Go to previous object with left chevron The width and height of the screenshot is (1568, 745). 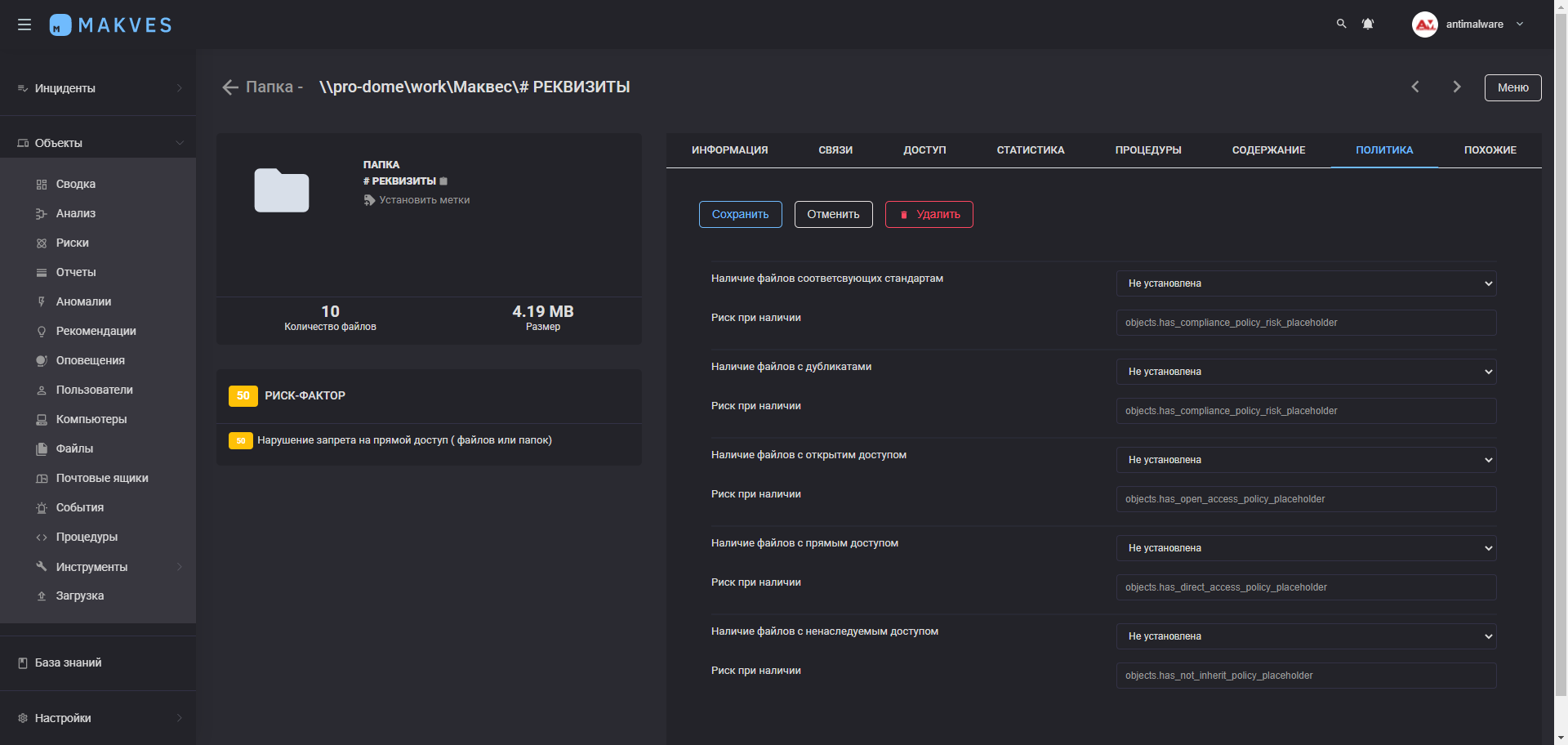1415,87
